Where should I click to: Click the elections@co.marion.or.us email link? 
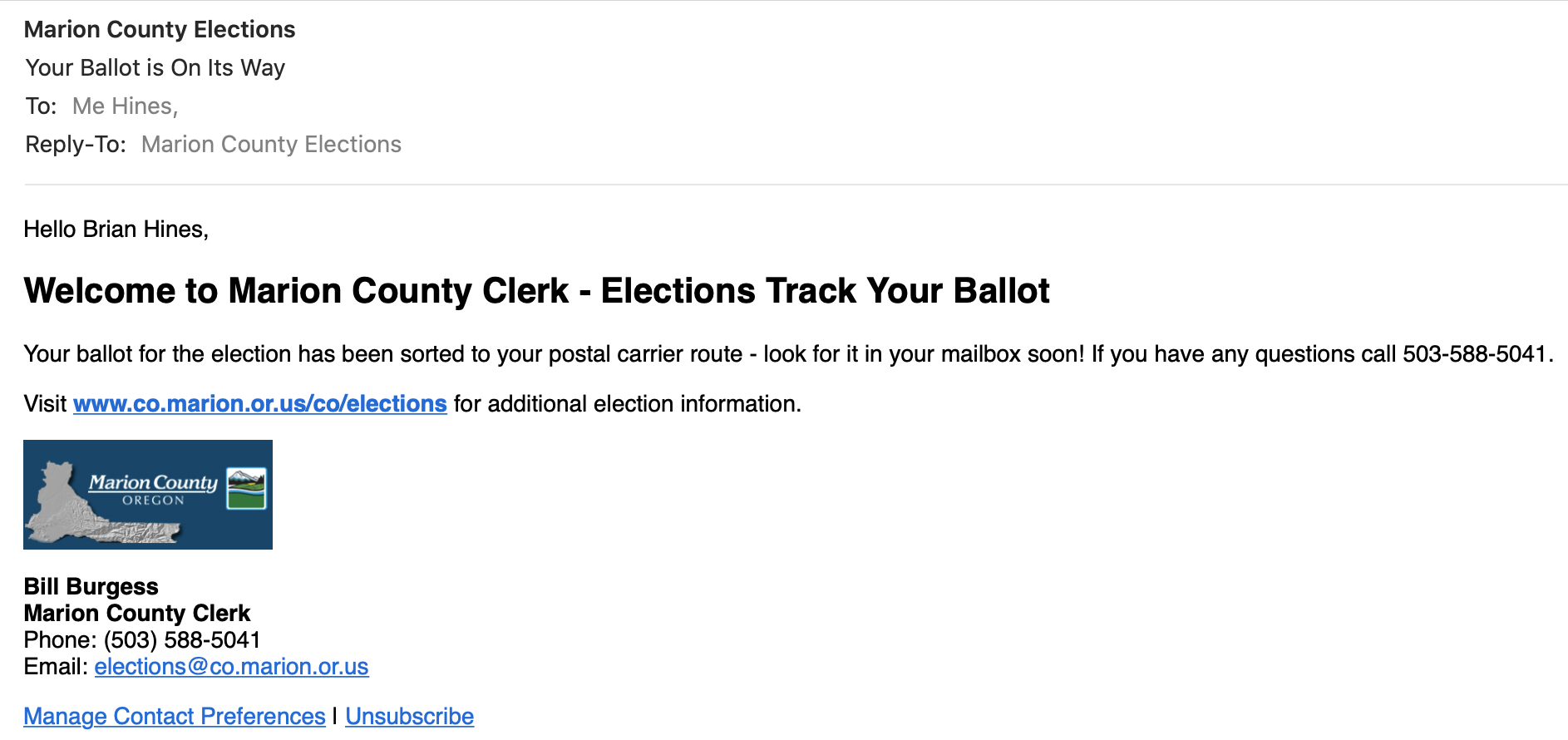pos(231,667)
